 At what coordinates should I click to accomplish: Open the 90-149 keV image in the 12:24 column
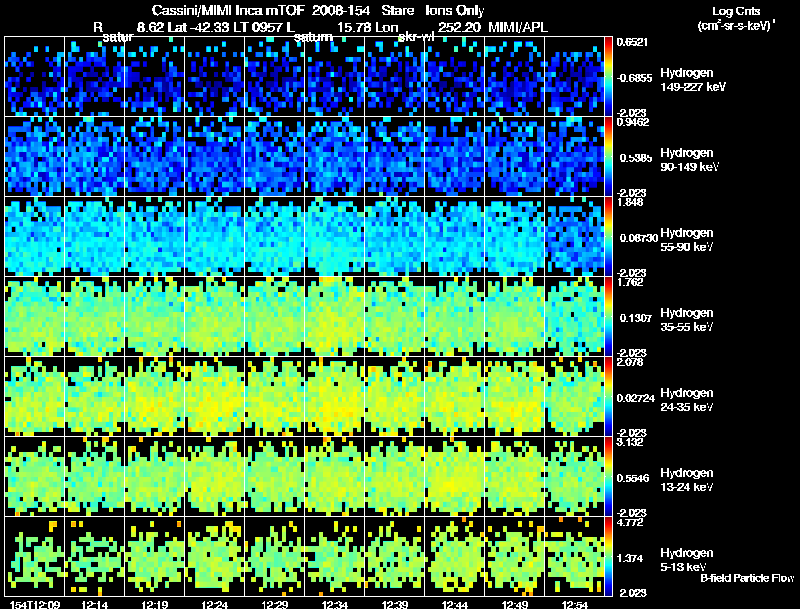(x=215, y=157)
